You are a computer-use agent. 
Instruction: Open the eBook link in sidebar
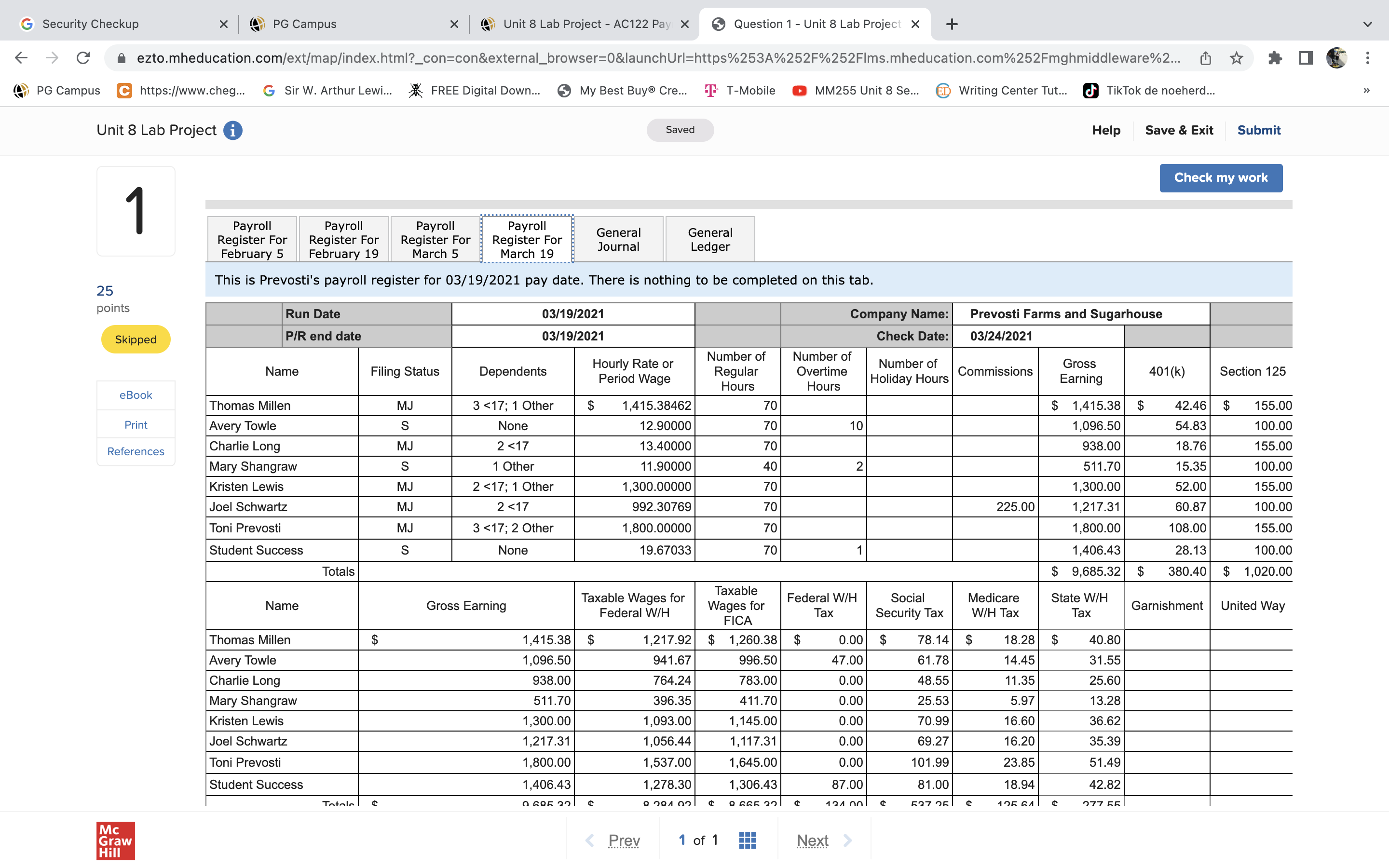(x=136, y=395)
